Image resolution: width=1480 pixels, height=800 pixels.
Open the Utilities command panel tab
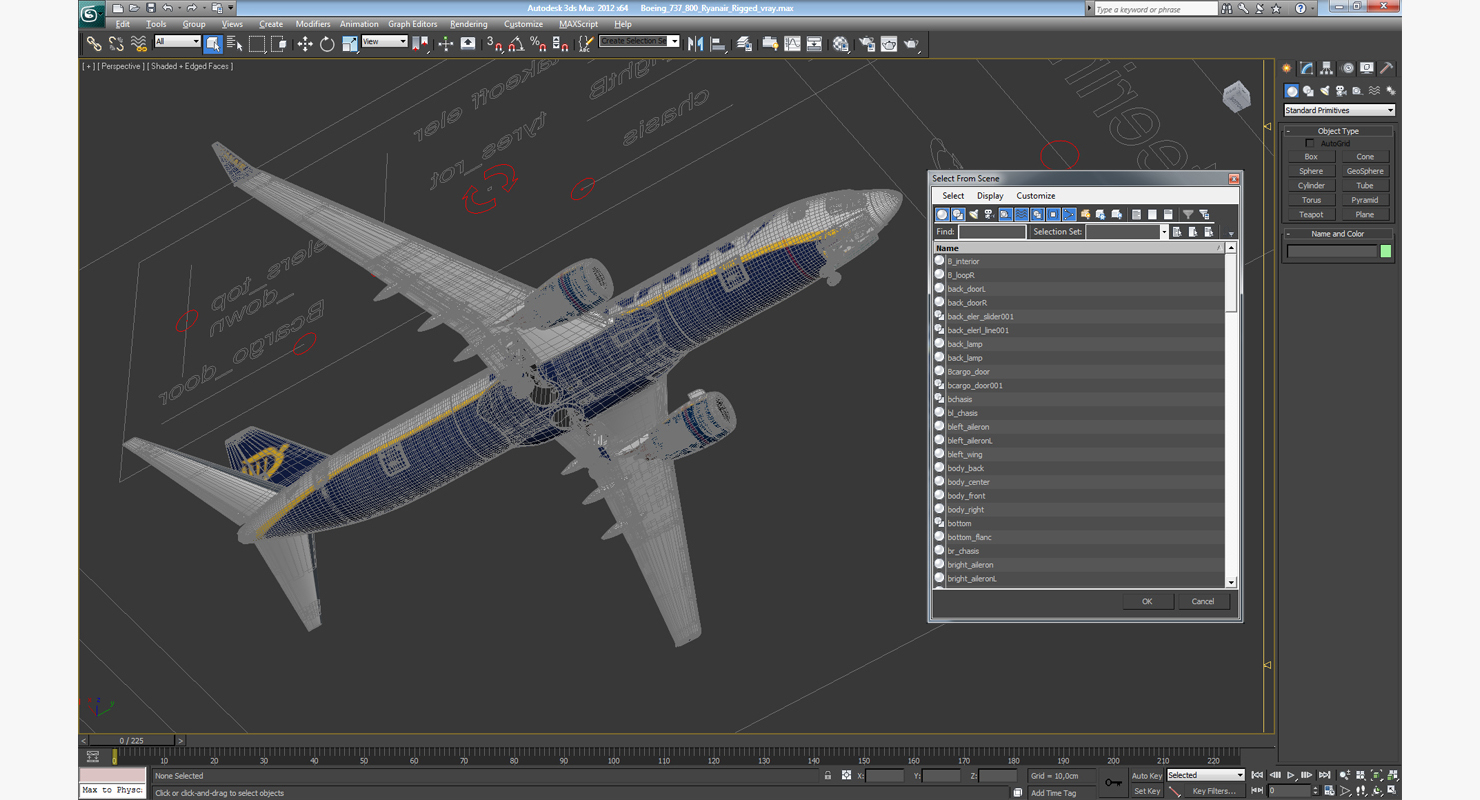[1387, 68]
